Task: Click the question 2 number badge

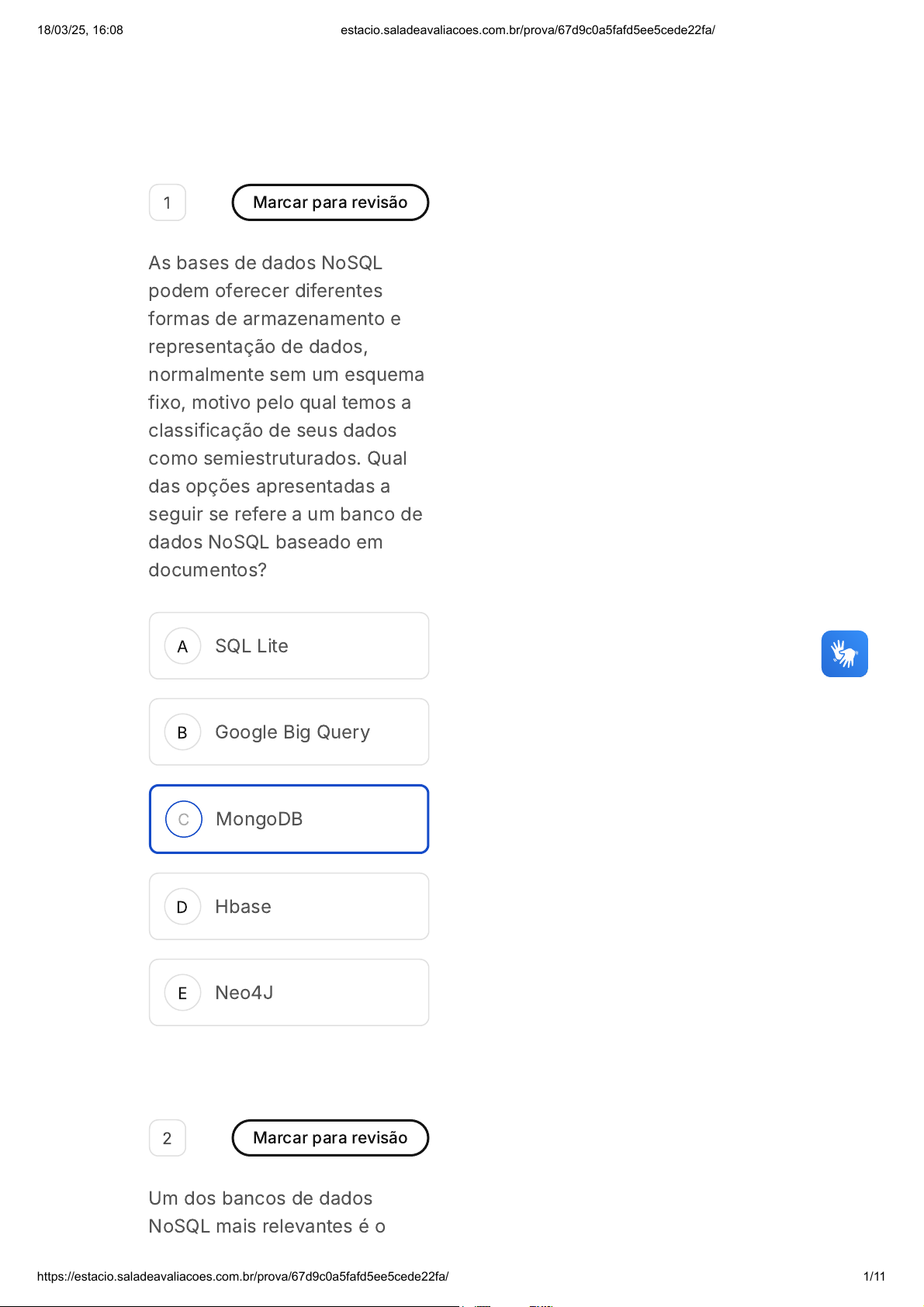Action: [167, 1138]
